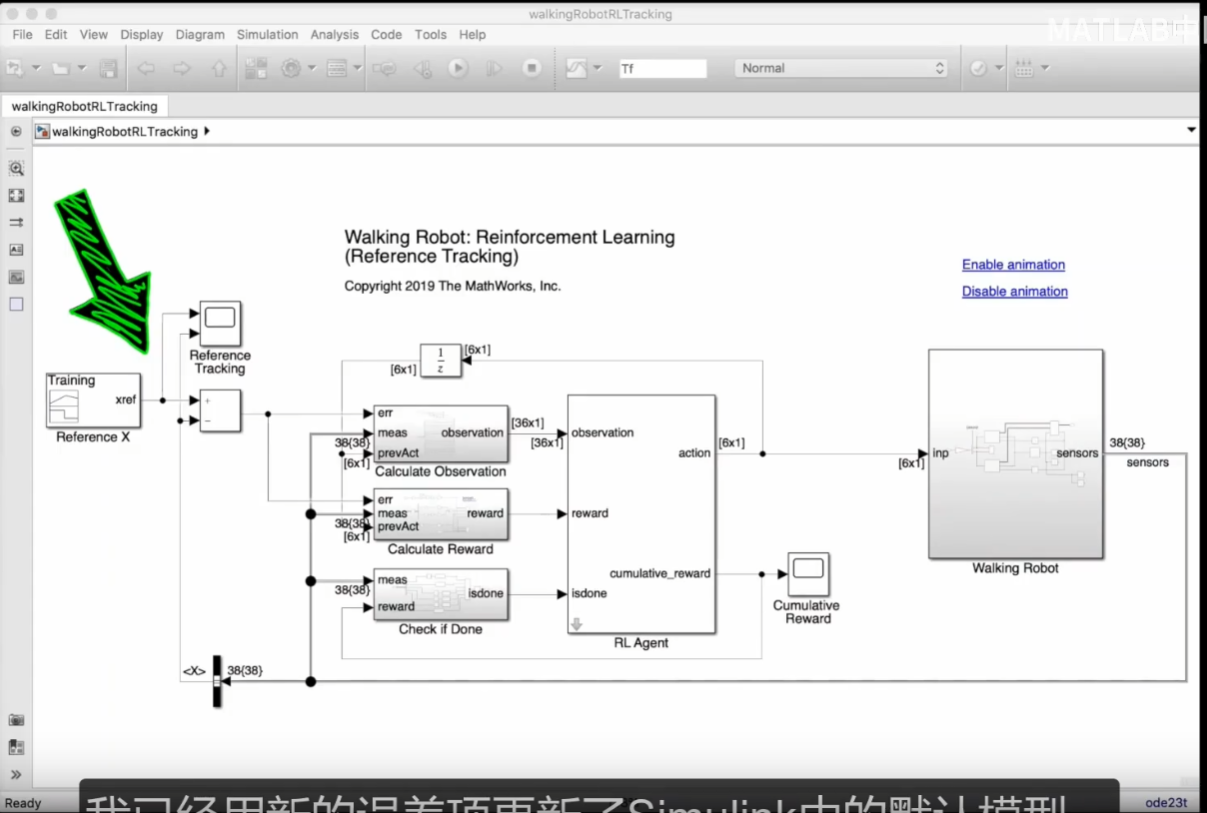The height and width of the screenshot is (813, 1207).
Task: Click the Step Forward simulation icon
Action: 494,68
